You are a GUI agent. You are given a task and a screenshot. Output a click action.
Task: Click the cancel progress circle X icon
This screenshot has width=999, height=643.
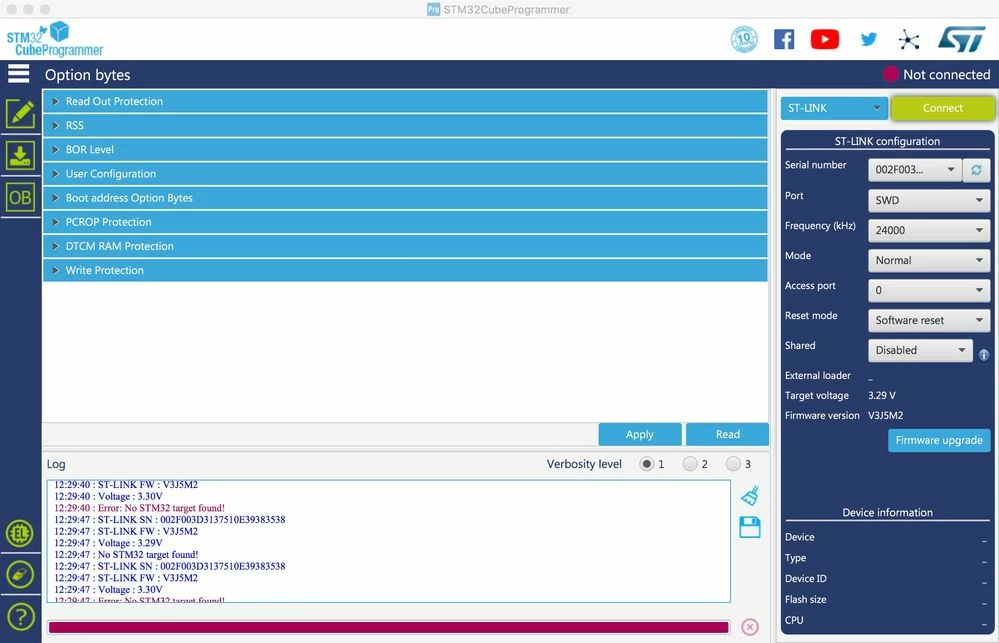[x=750, y=627]
